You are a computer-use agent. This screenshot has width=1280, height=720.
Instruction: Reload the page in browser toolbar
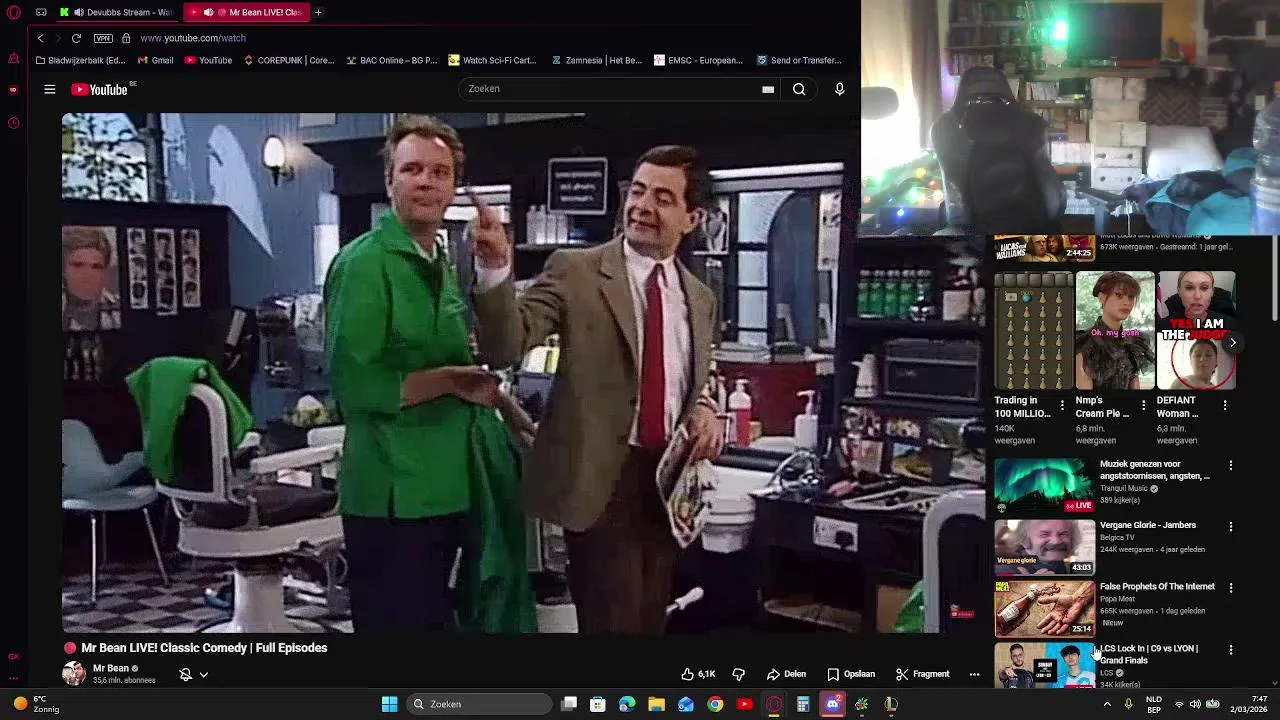76,38
